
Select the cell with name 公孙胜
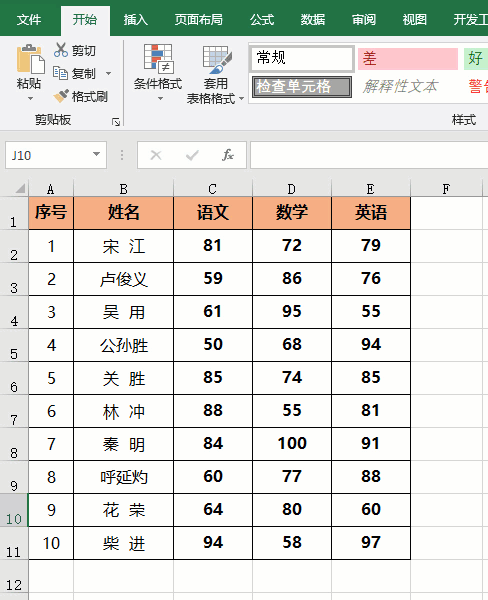pos(123,345)
